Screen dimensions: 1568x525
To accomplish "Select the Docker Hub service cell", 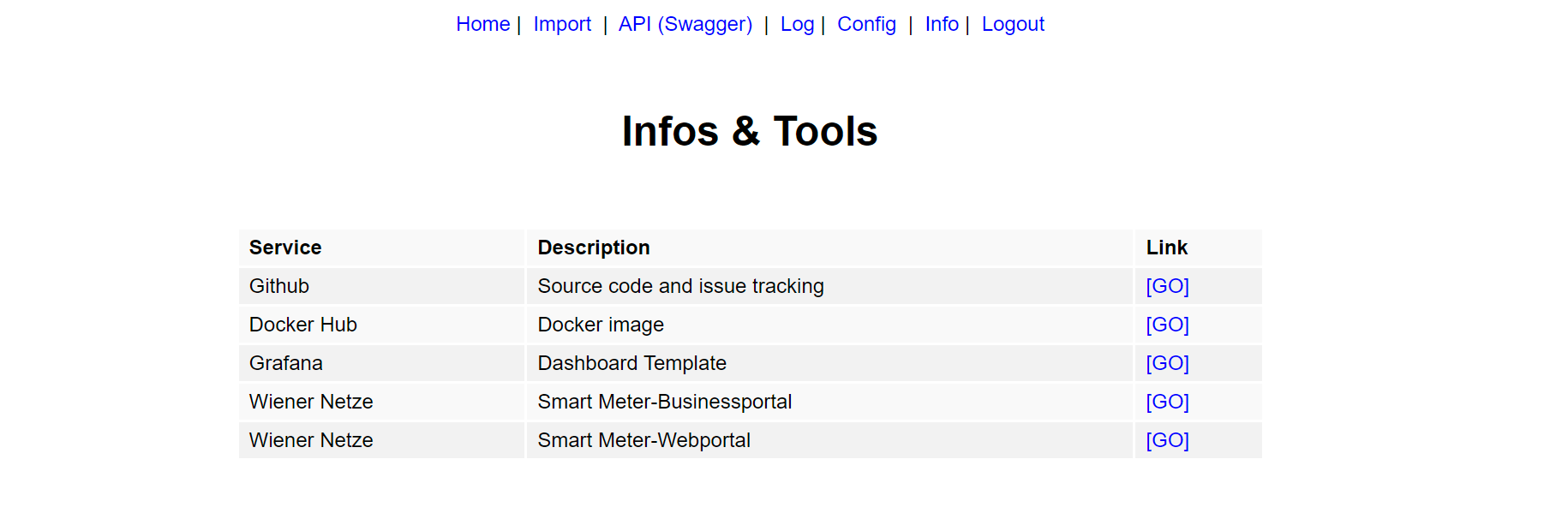I will click(381, 325).
